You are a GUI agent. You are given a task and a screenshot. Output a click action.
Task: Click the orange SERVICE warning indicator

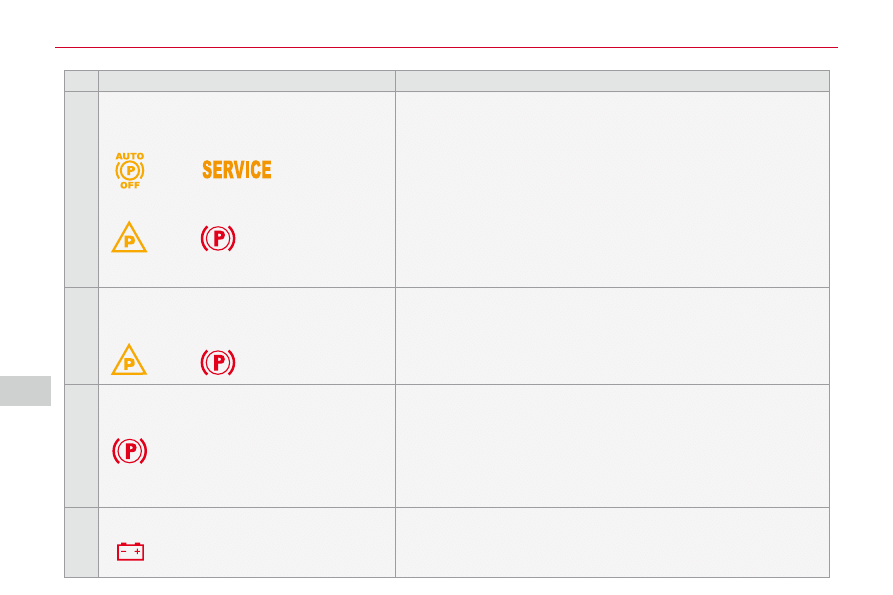pyautogui.click(x=236, y=170)
